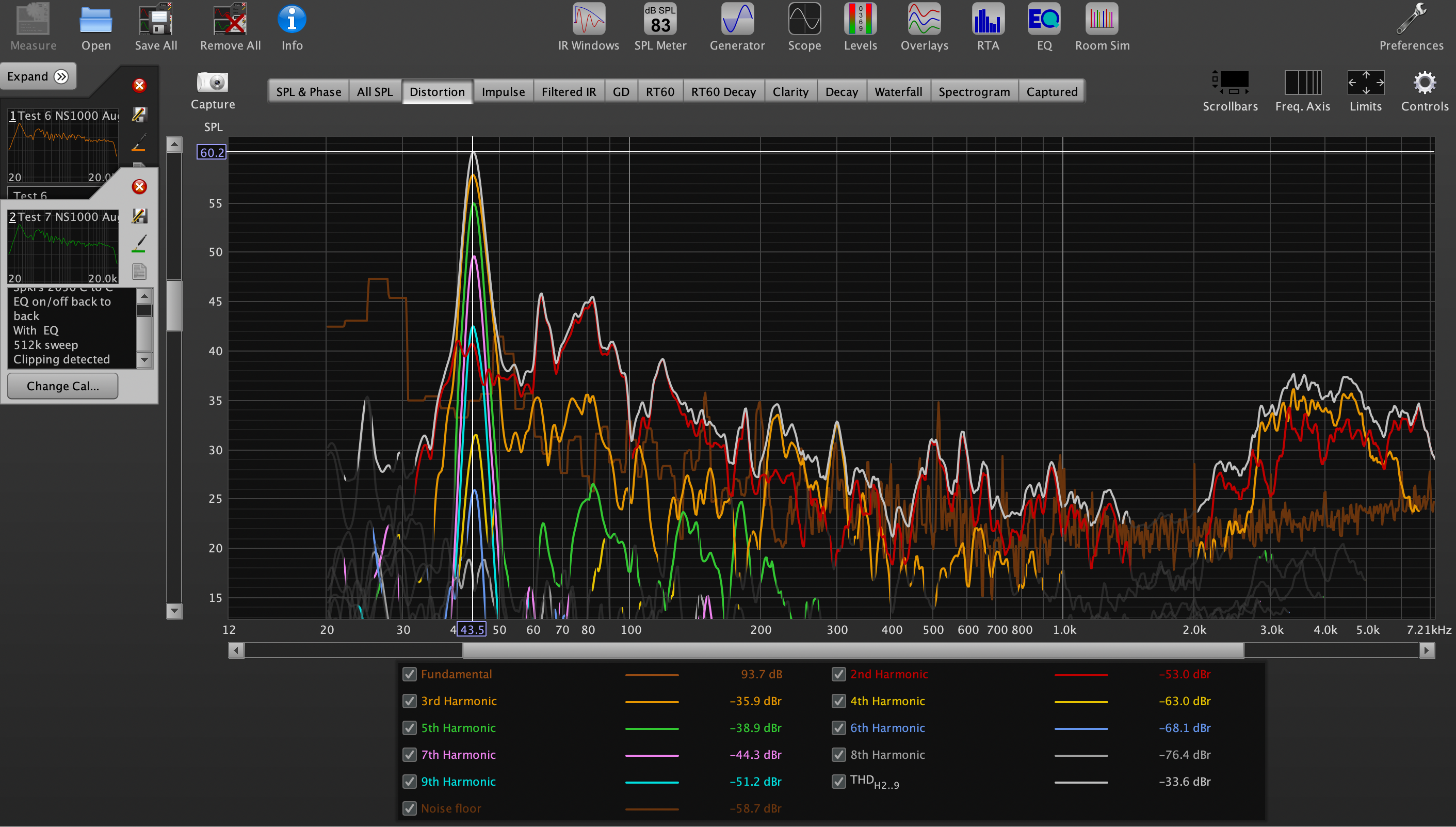Click the horizontal graph scrollbar thumb
1456x827 pixels.
[x=852, y=650]
